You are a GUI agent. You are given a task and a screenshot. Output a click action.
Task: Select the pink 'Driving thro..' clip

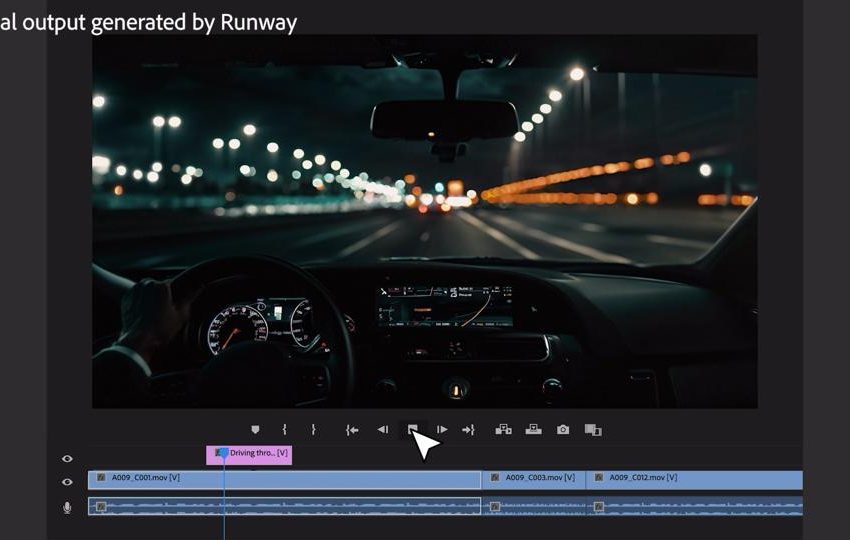pyautogui.click(x=255, y=454)
